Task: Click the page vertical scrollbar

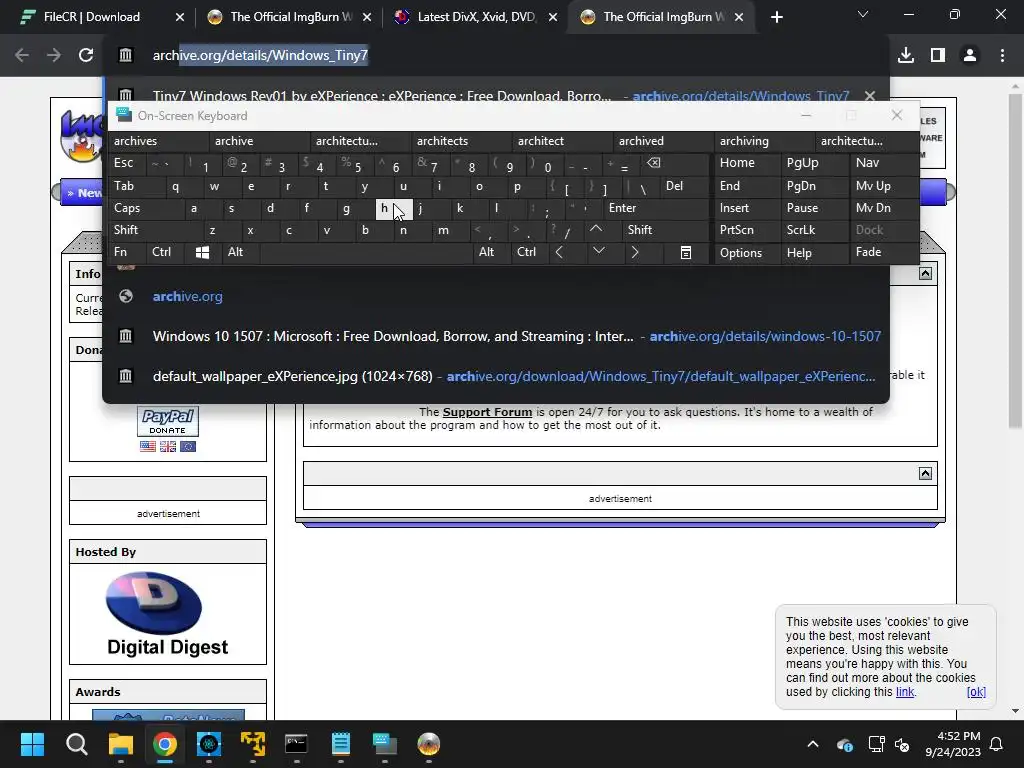Action: [x=1015, y=261]
